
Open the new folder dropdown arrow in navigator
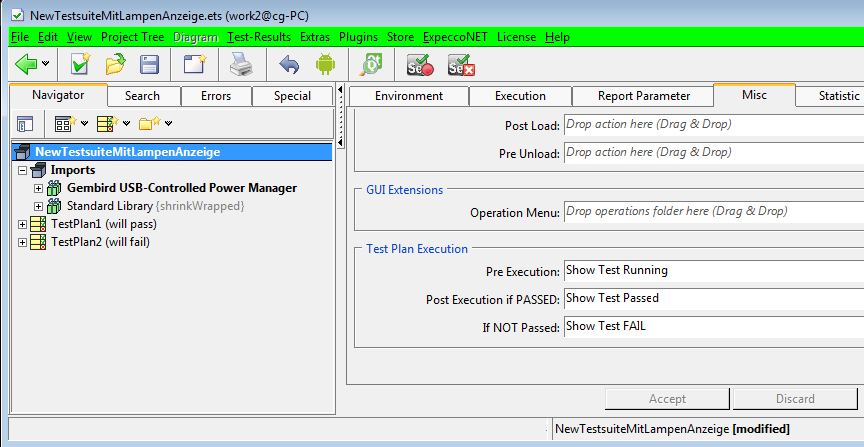168,124
